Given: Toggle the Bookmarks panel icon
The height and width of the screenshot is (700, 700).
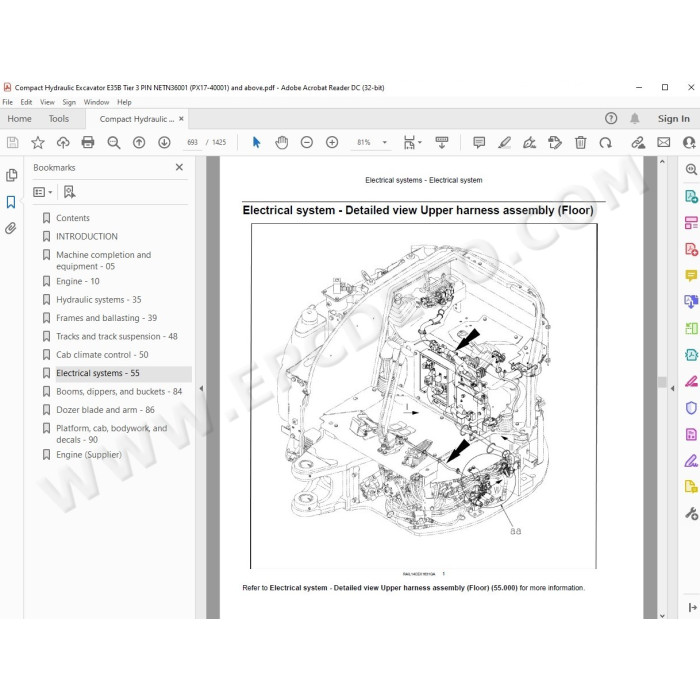Looking at the screenshot, I should tap(11, 202).
